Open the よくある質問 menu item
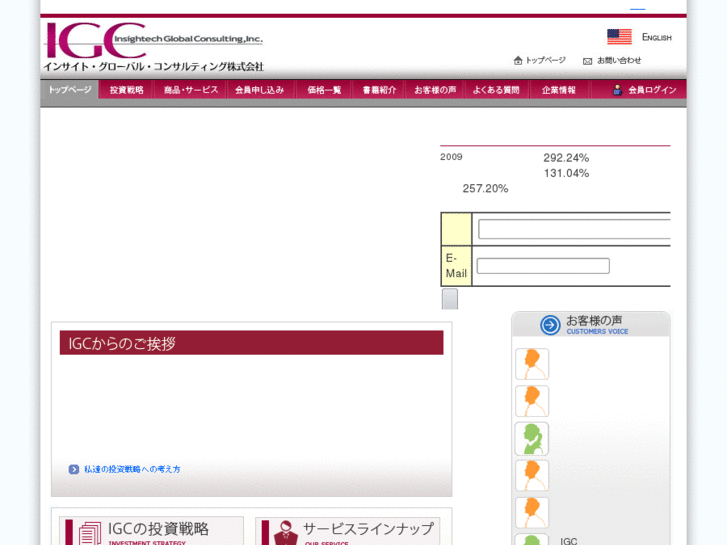The width and height of the screenshot is (727, 545). tap(496, 90)
